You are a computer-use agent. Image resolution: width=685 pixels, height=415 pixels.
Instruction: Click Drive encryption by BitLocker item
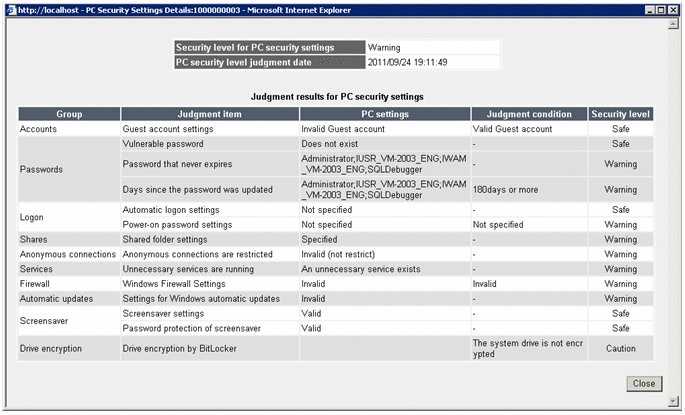click(210, 349)
